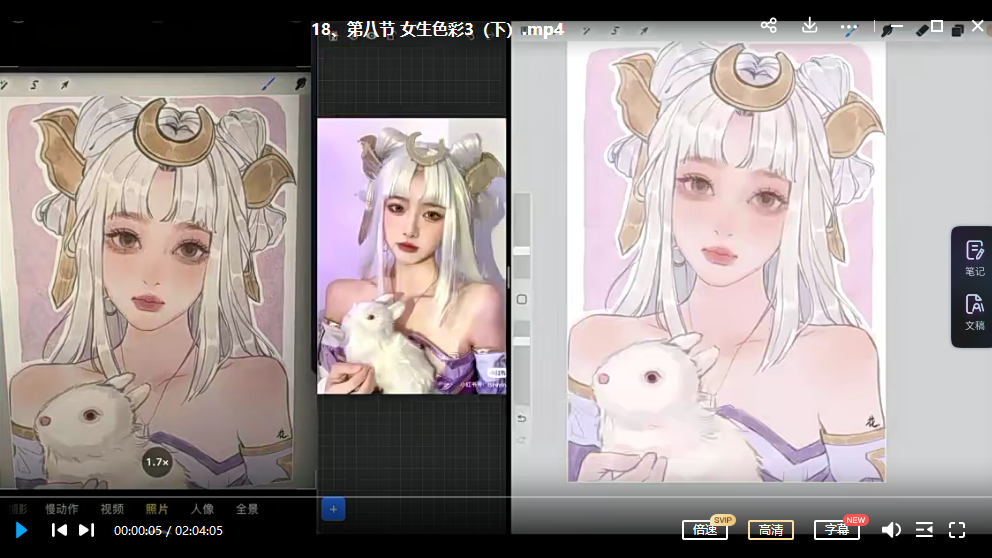992x558 pixels.
Task: Open the cosplay reference photo
Action: point(411,256)
